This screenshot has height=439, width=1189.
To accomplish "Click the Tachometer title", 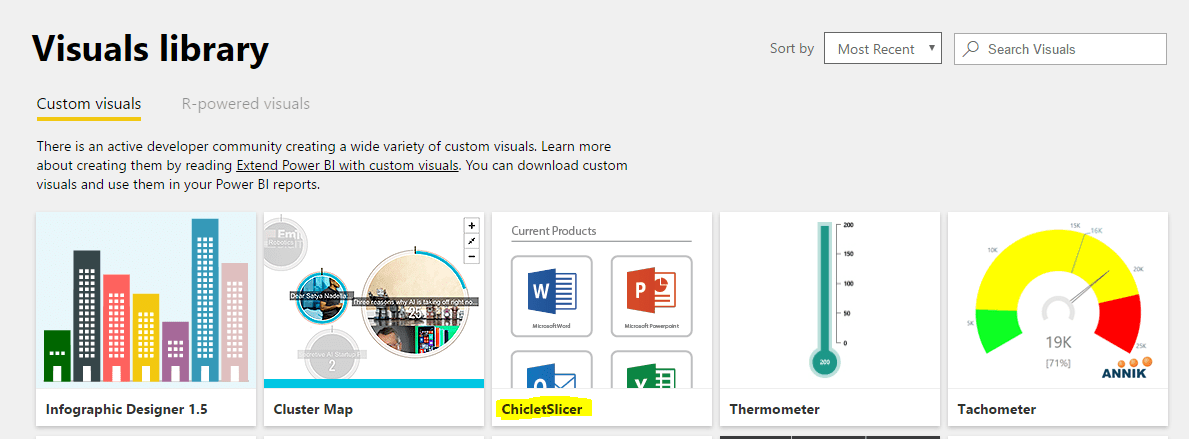I will (996, 409).
